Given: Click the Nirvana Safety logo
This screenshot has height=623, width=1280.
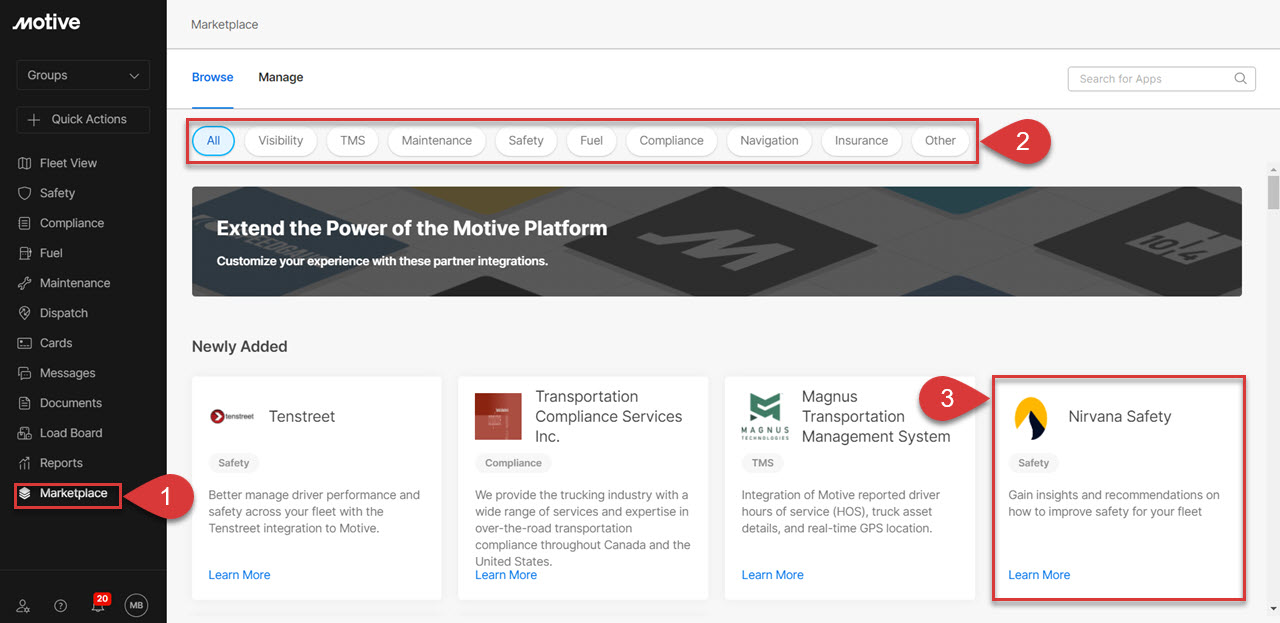Looking at the screenshot, I should pyautogui.click(x=1031, y=417).
